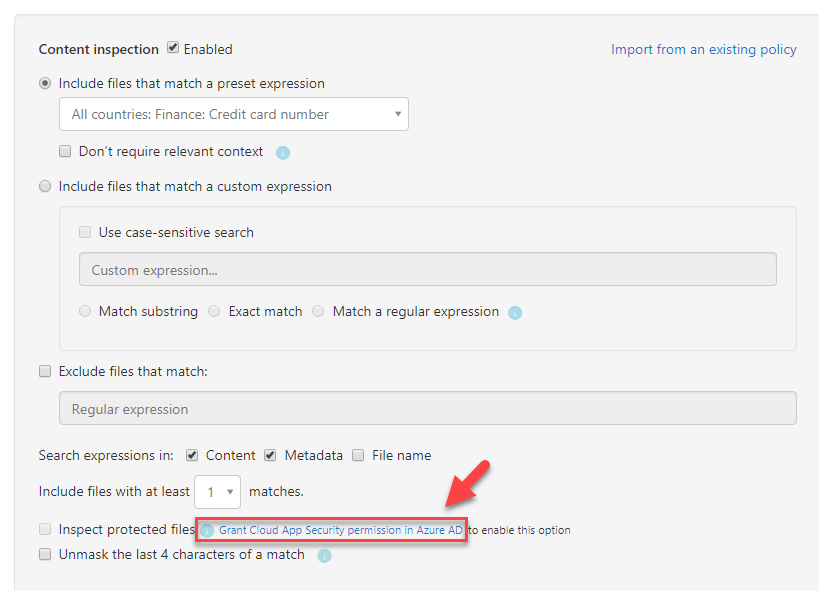Image resolution: width=819 pixels, height=591 pixels.
Task: Check Don't require relevant context
Action: 65,152
